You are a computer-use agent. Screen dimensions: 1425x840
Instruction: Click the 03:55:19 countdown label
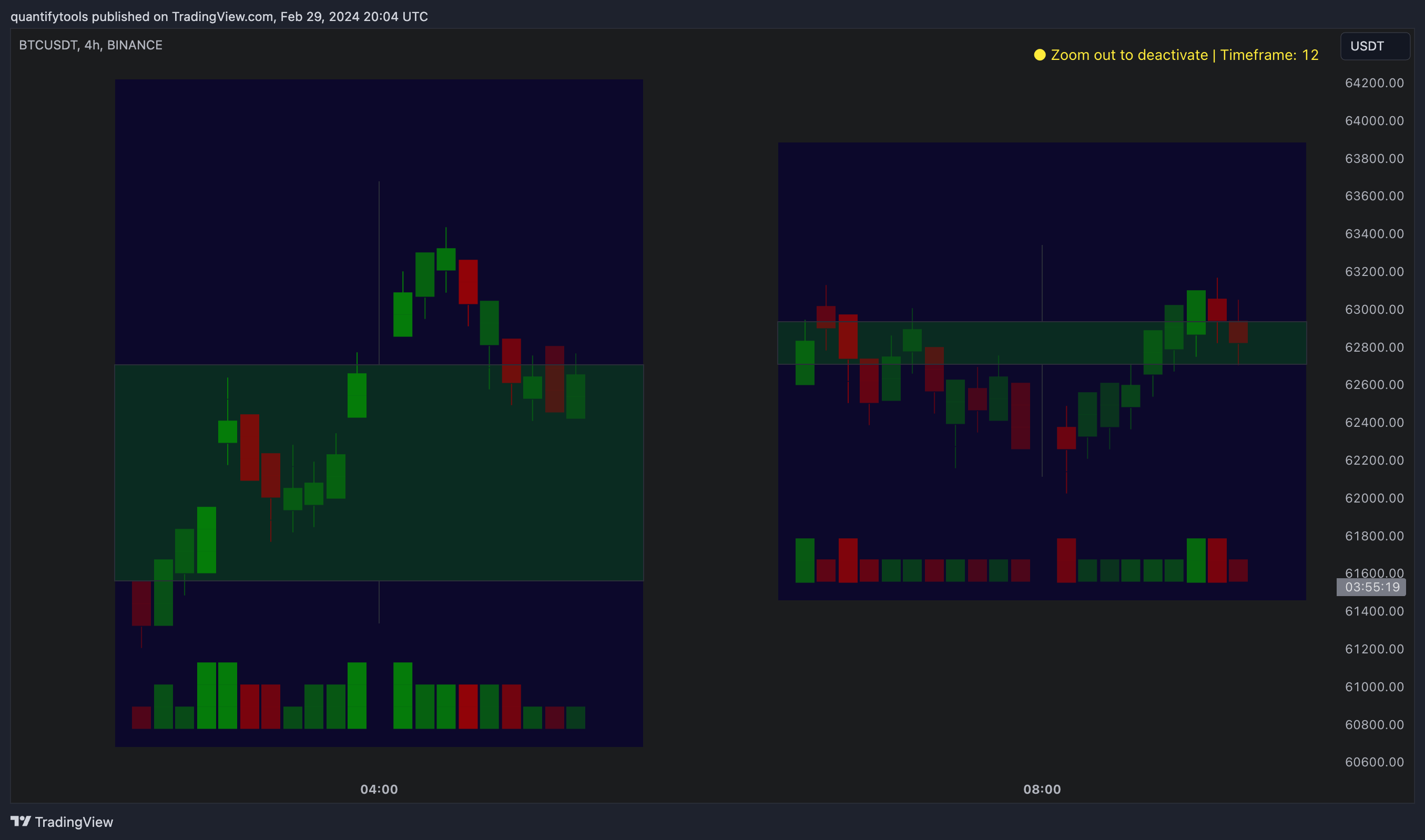[1372, 587]
